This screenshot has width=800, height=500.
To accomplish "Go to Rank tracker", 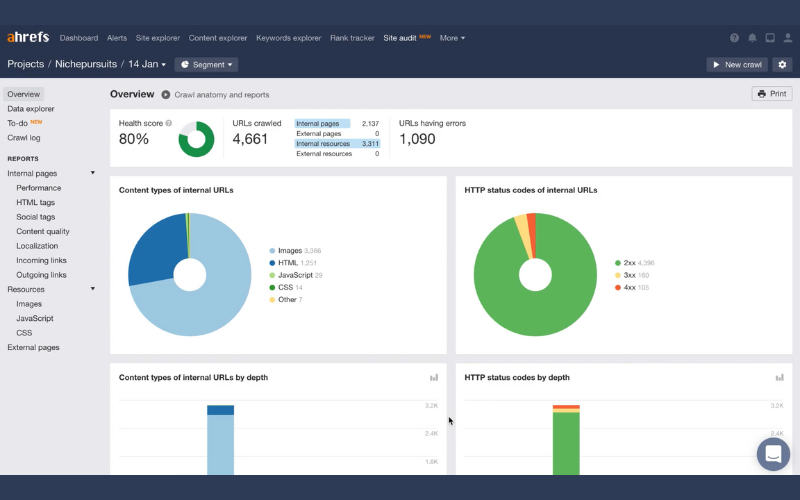I will pos(352,38).
